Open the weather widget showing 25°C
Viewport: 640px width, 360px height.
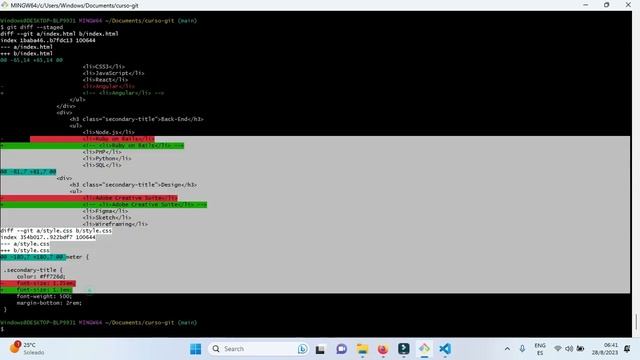tap(27, 348)
